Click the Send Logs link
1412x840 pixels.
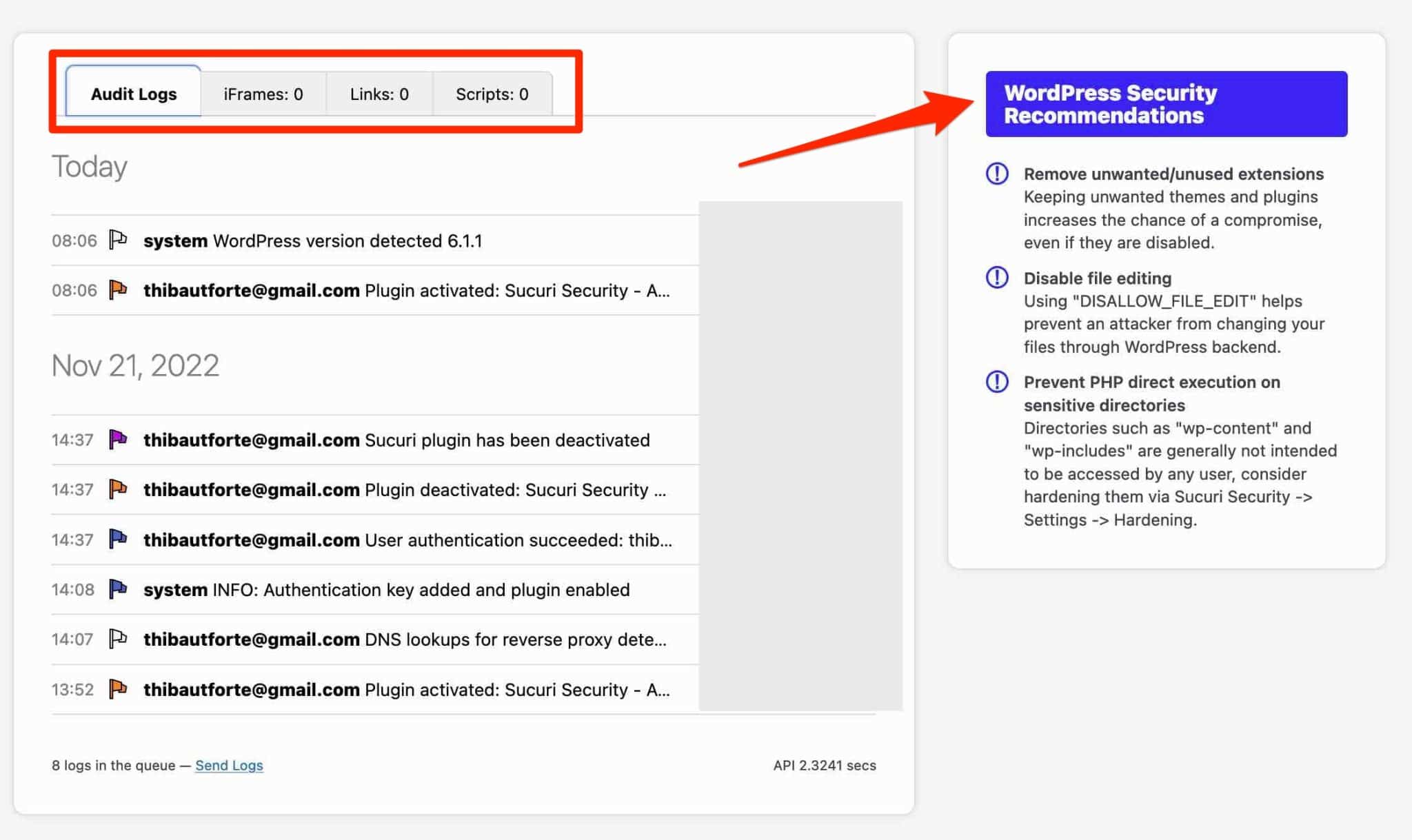[229, 765]
